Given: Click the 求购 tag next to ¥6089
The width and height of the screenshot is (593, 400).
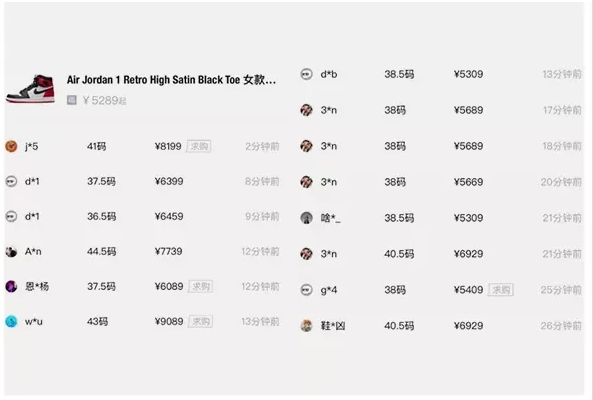Looking at the screenshot, I should (200, 287).
